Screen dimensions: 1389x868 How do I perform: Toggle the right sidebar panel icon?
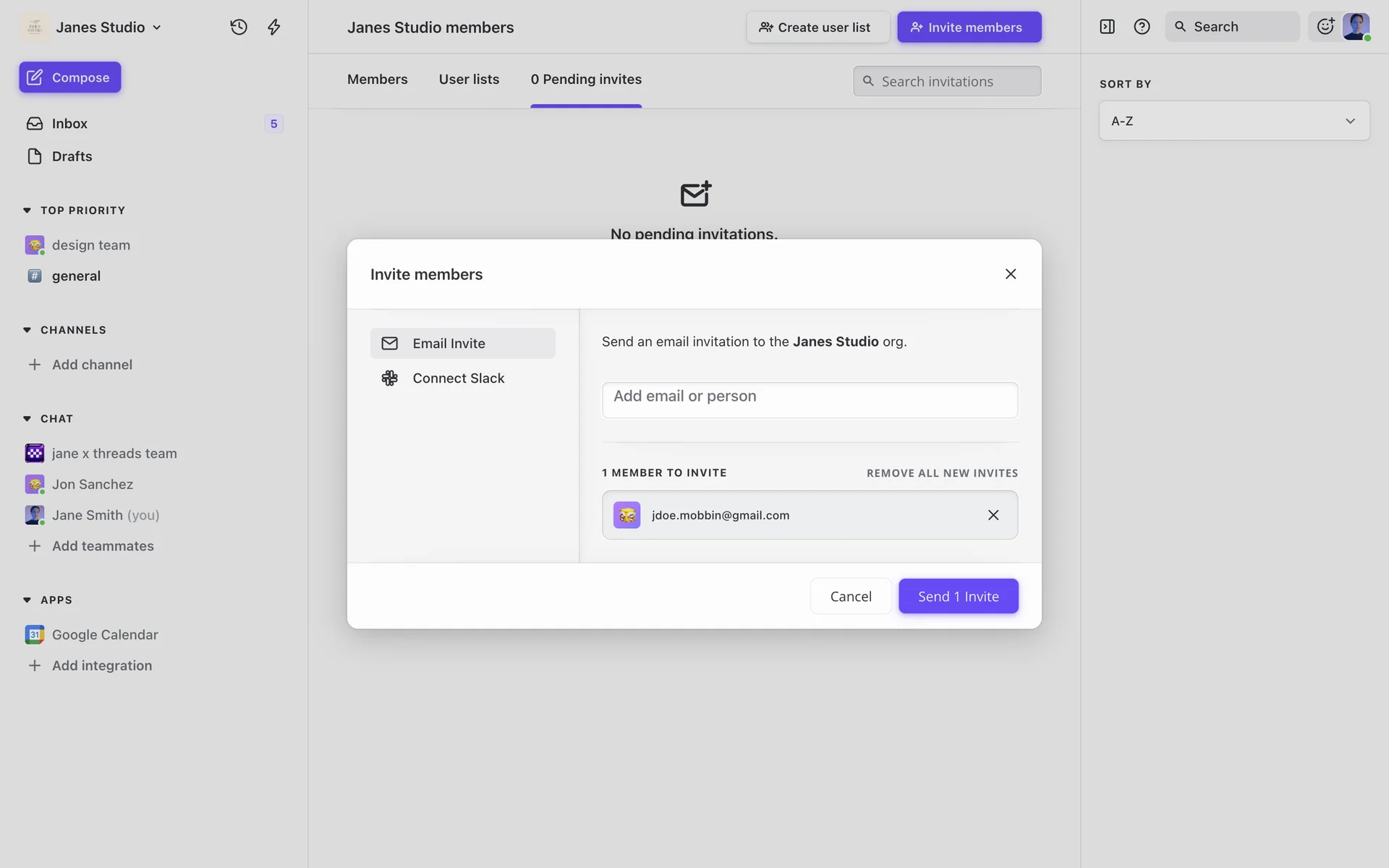pyautogui.click(x=1107, y=27)
